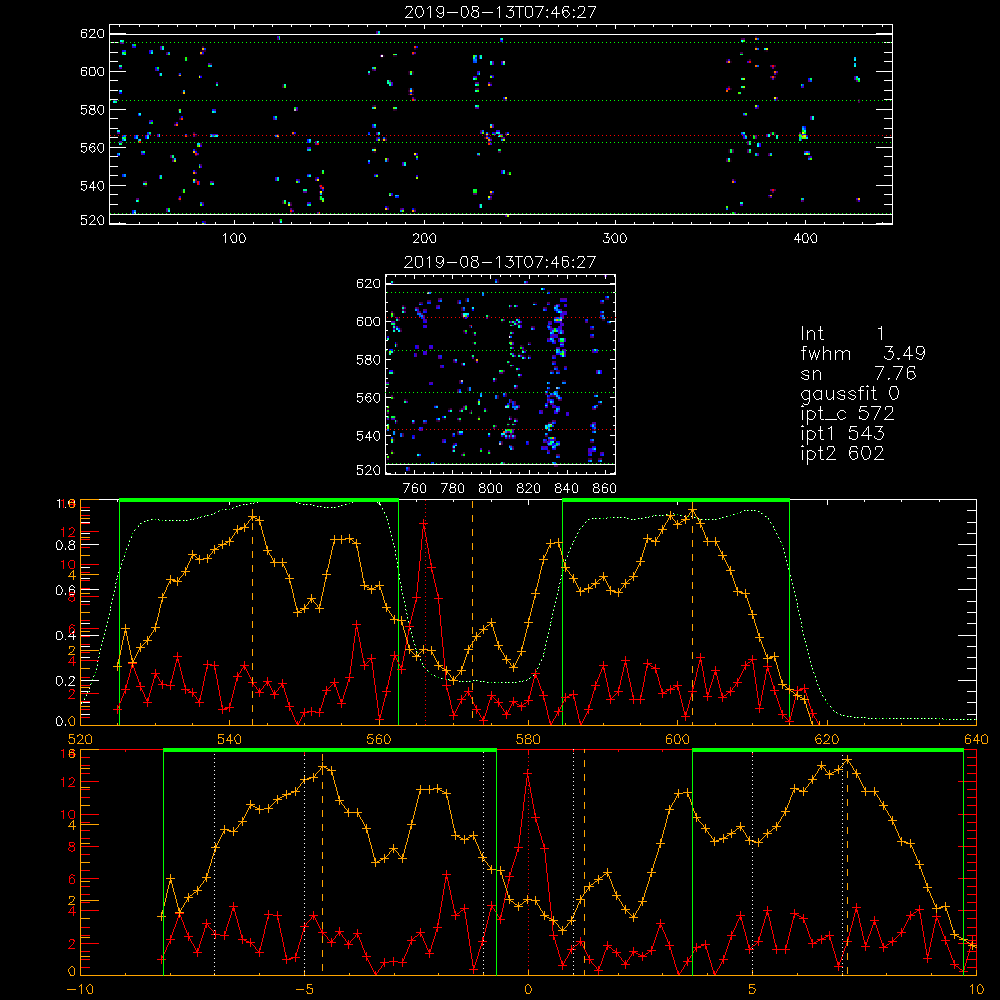The height and width of the screenshot is (1000, 1000).
Task: Select the 'ipt_c 572' readout line
Action: [848, 414]
